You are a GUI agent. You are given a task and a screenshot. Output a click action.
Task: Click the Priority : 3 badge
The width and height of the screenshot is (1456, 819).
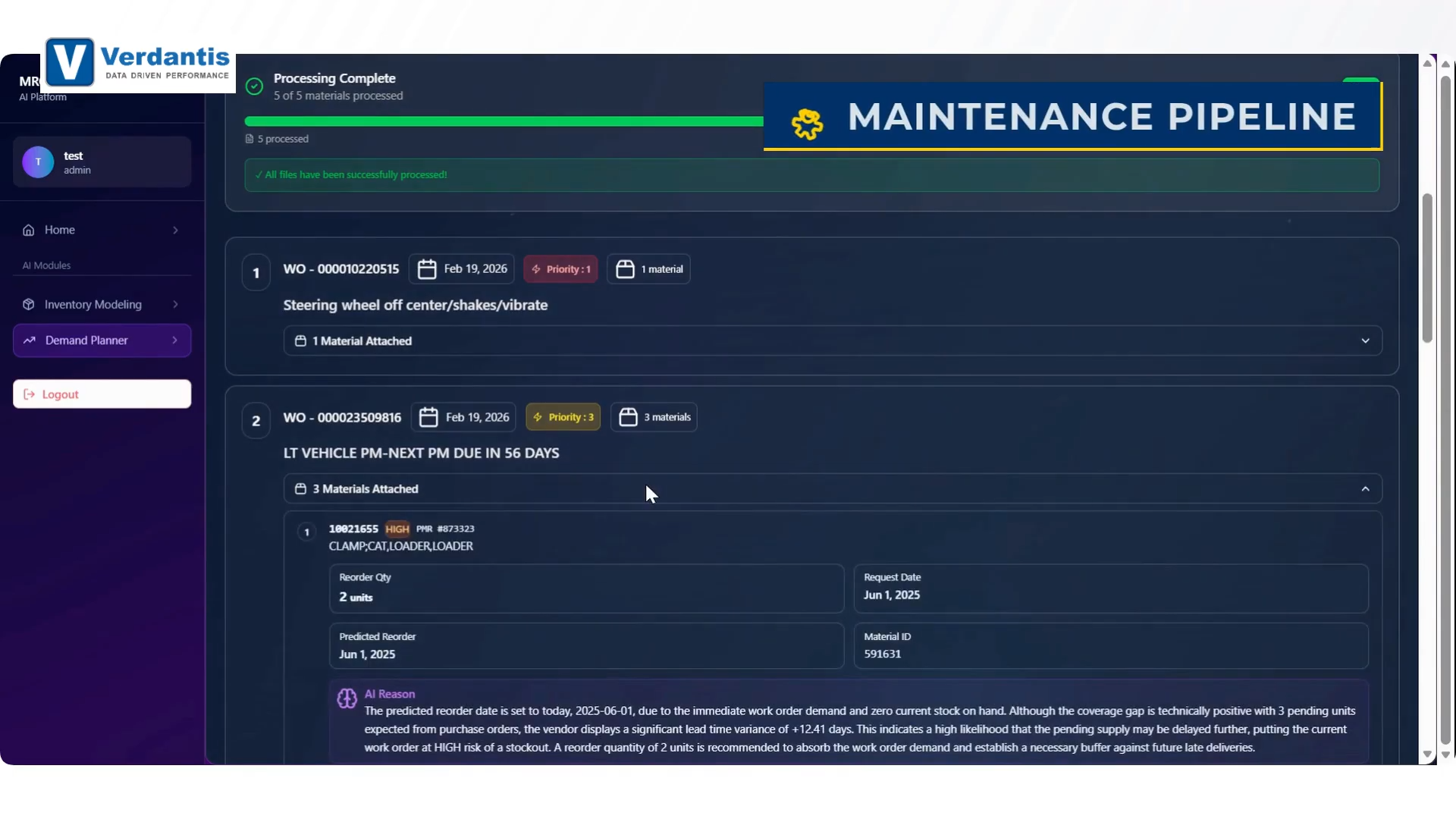pos(563,417)
